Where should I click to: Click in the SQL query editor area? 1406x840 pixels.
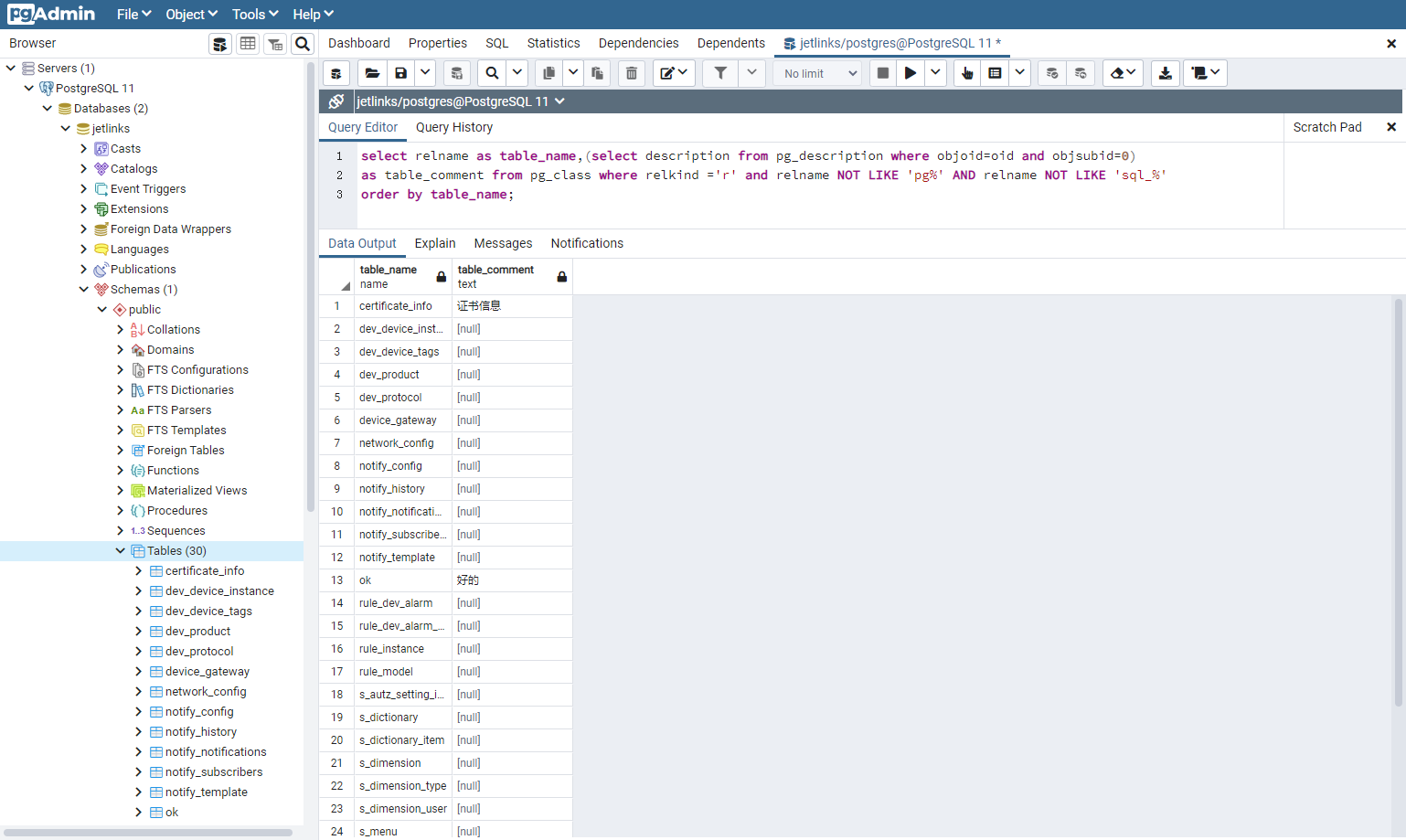(x=819, y=185)
